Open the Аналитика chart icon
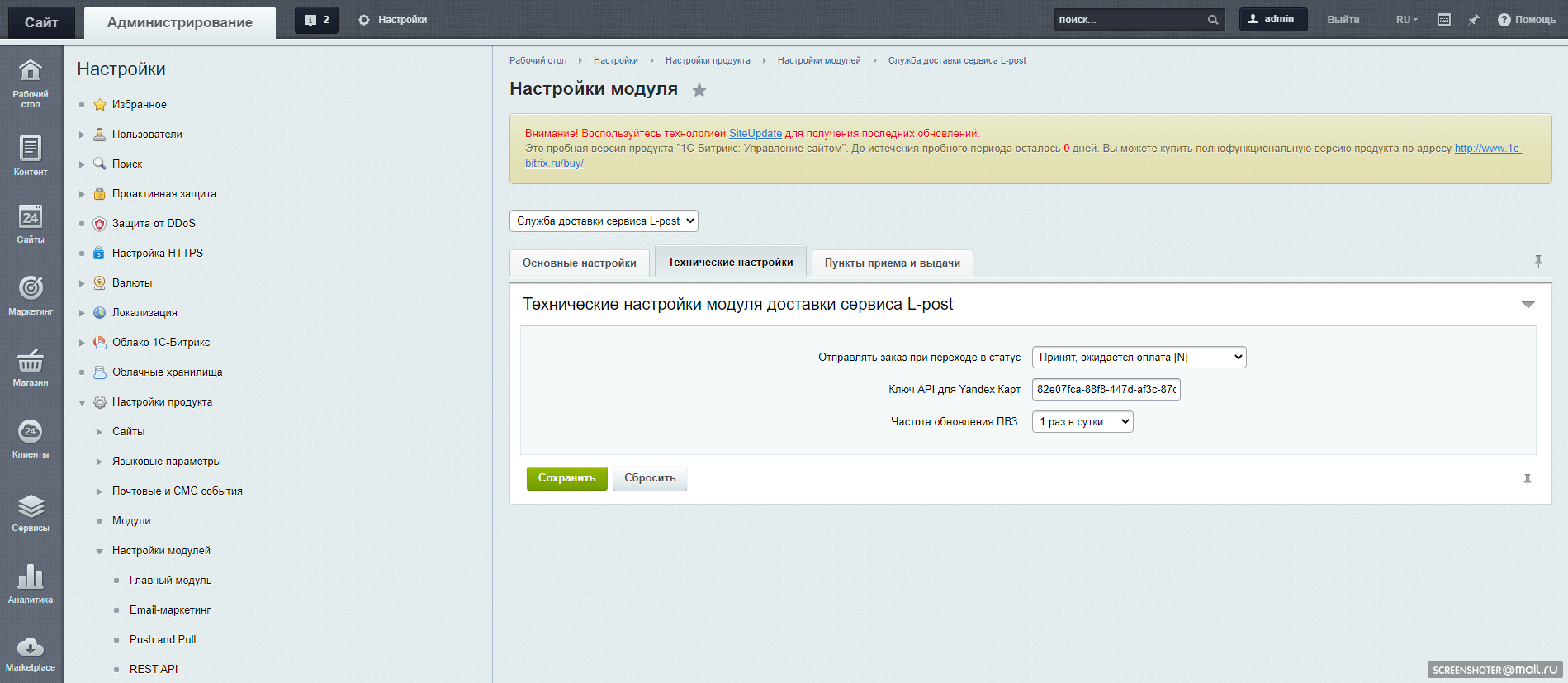 point(31,577)
